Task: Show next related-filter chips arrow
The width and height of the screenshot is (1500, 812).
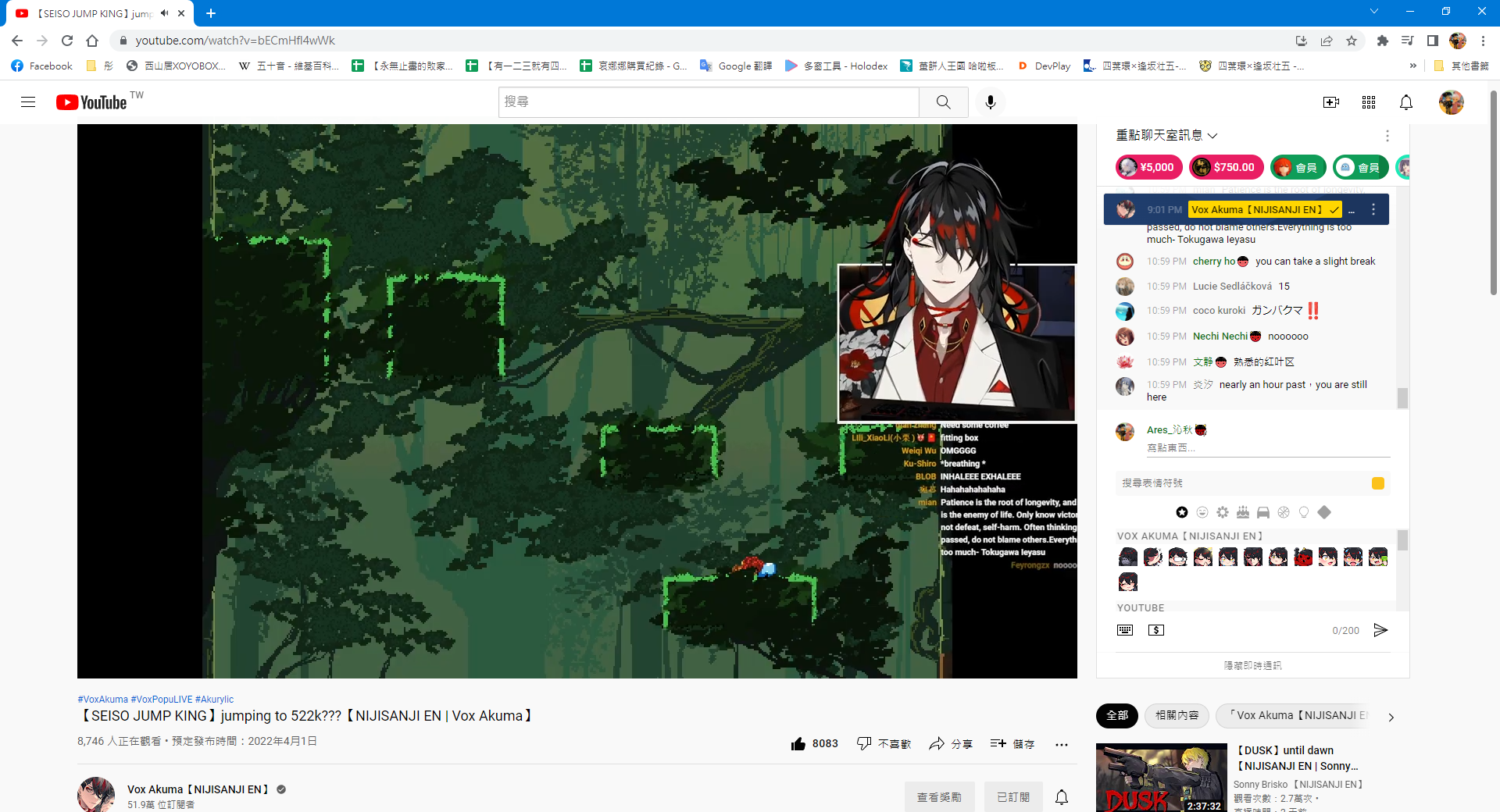Action: coord(1391,717)
